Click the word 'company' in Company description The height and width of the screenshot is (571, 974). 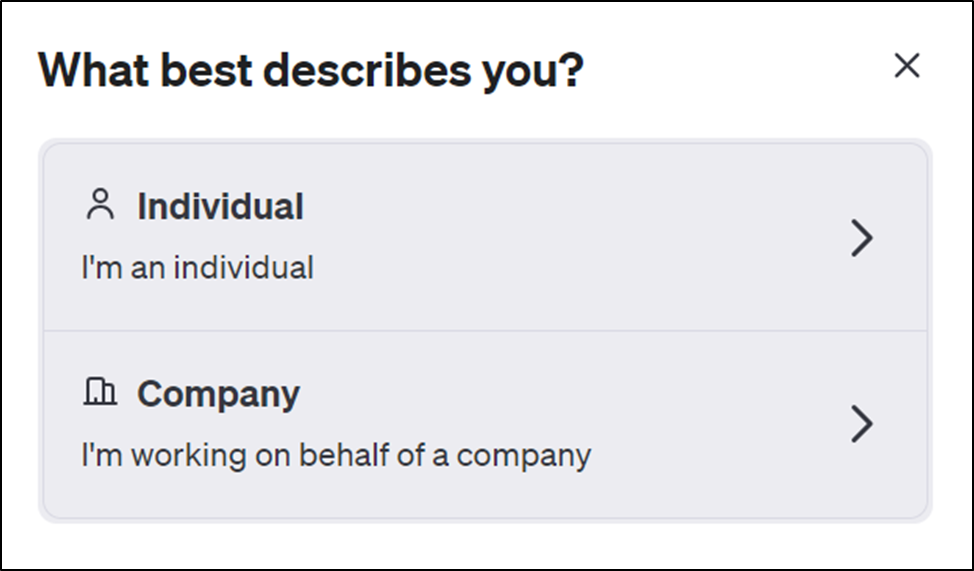tap(524, 457)
